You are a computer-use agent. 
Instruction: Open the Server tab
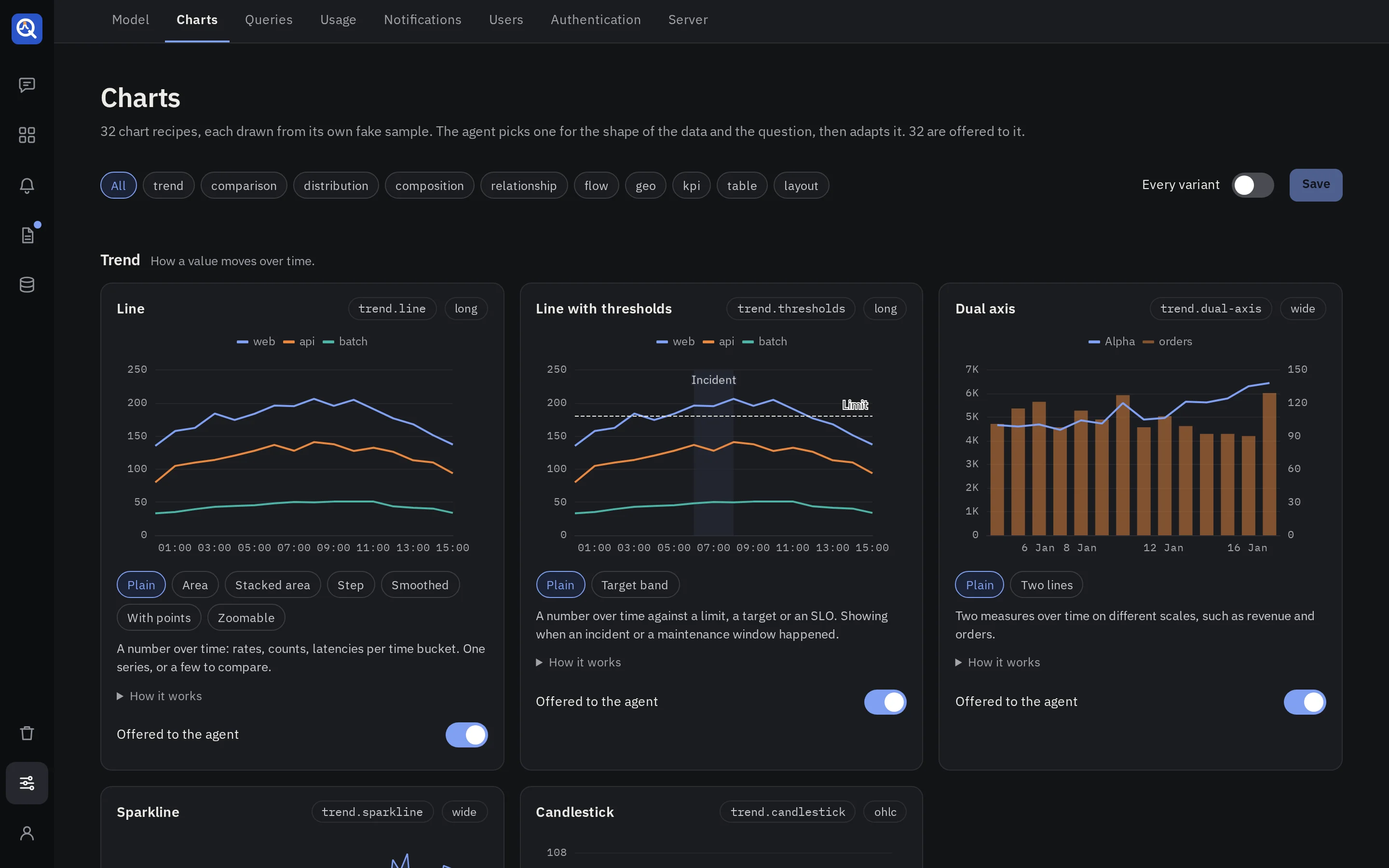click(x=688, y=19)
